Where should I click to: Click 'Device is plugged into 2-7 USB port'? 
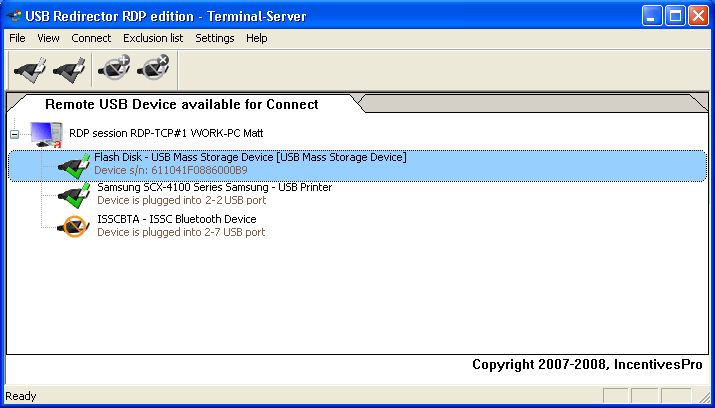(181, 232)
